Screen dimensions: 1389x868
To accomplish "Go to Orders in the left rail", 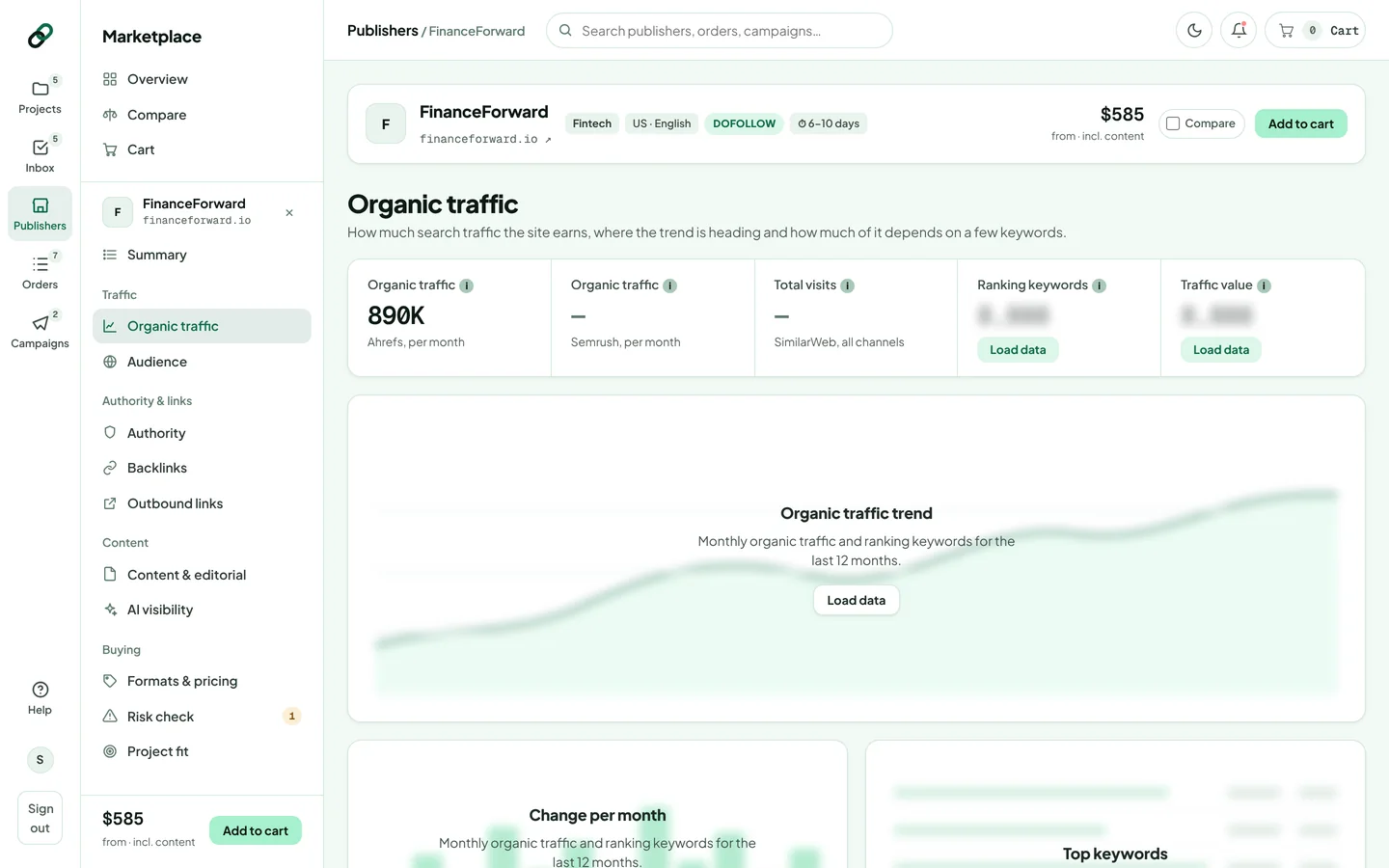I will [40, 272].
